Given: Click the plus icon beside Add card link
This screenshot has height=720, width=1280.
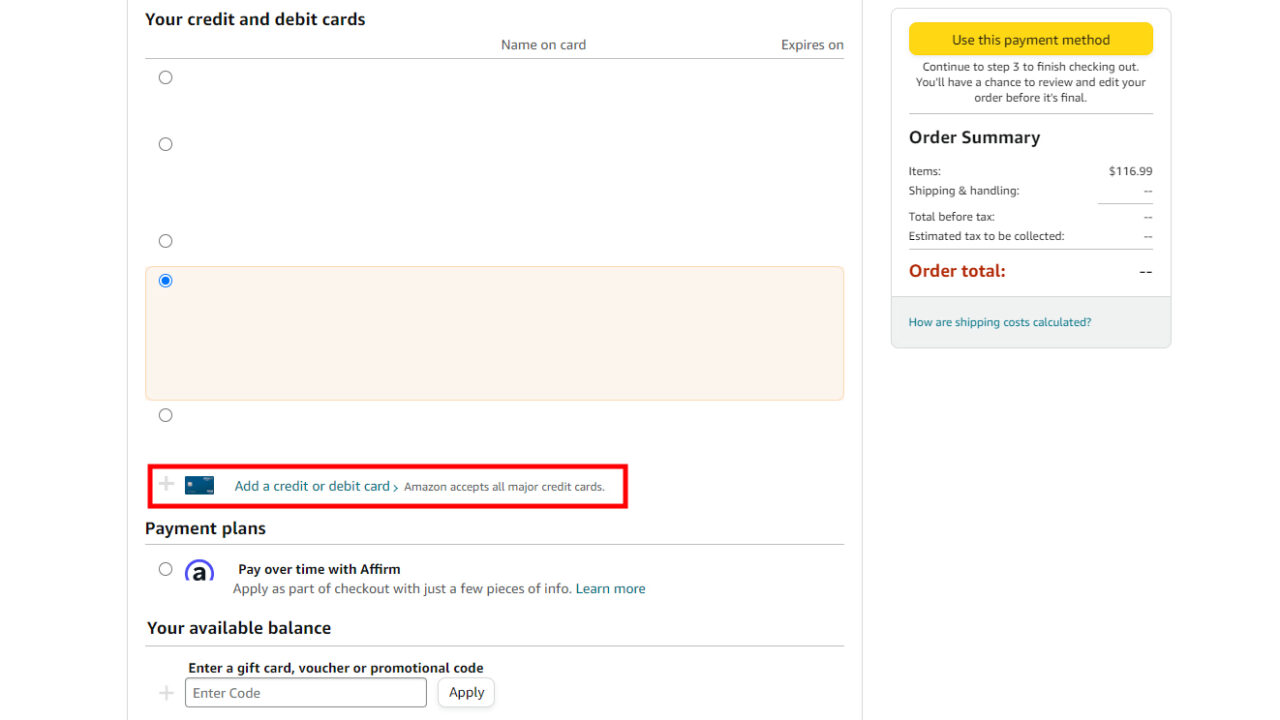Looking at the screenshot, I should (166, 484).
